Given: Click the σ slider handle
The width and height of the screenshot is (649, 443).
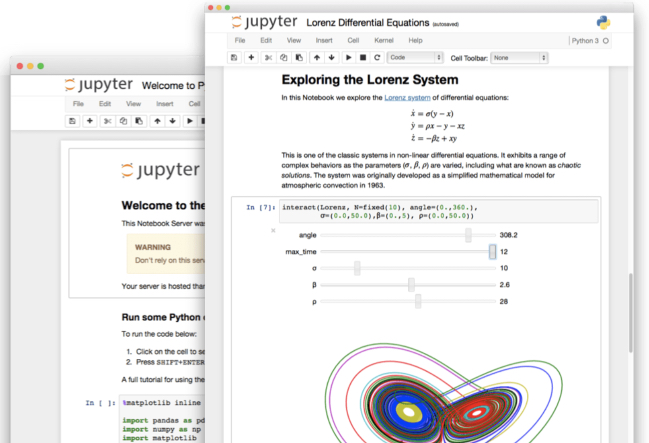Looking at the screenshot, I should 357,268.
